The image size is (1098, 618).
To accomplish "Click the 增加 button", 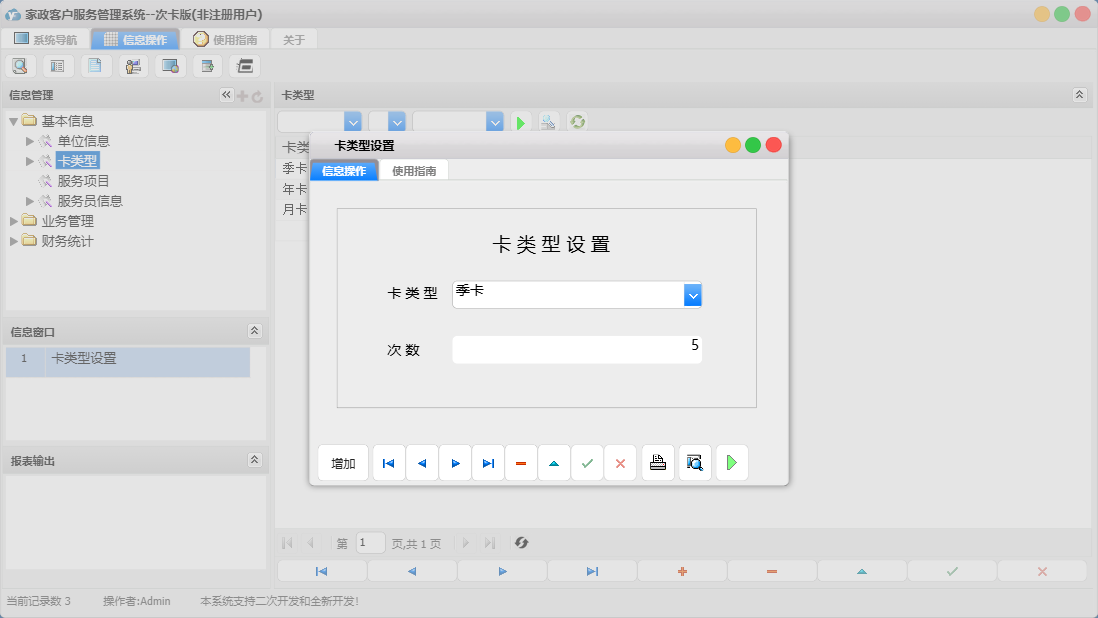I will pyautogui.click(x=343, y=462).
